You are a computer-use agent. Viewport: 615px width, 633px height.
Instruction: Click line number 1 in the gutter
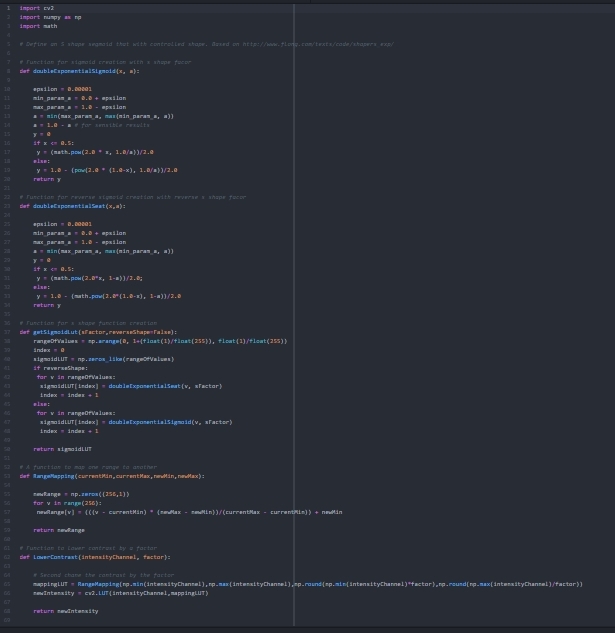tap(8, 7)
